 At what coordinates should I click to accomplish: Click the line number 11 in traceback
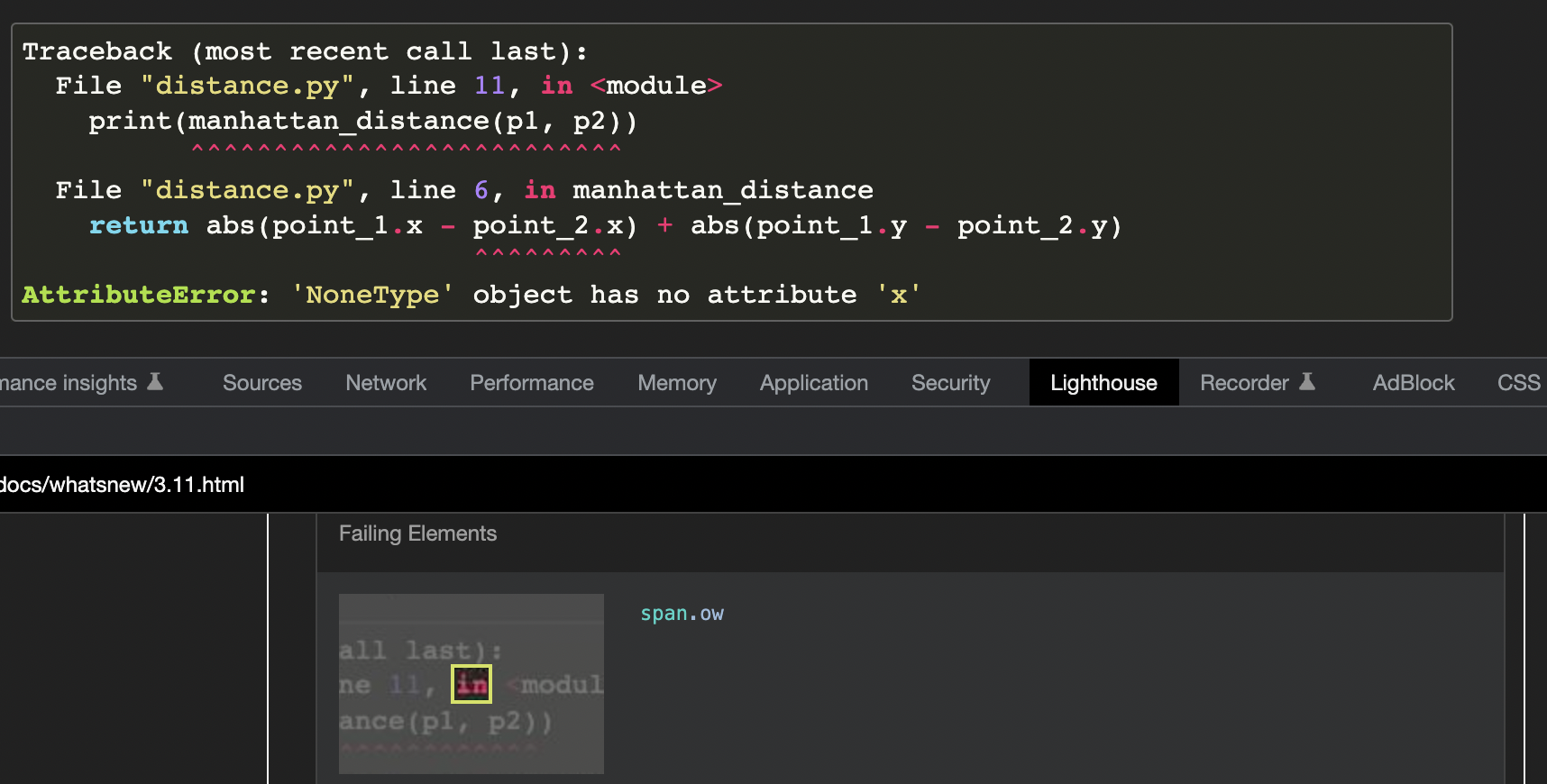[490, 86]
